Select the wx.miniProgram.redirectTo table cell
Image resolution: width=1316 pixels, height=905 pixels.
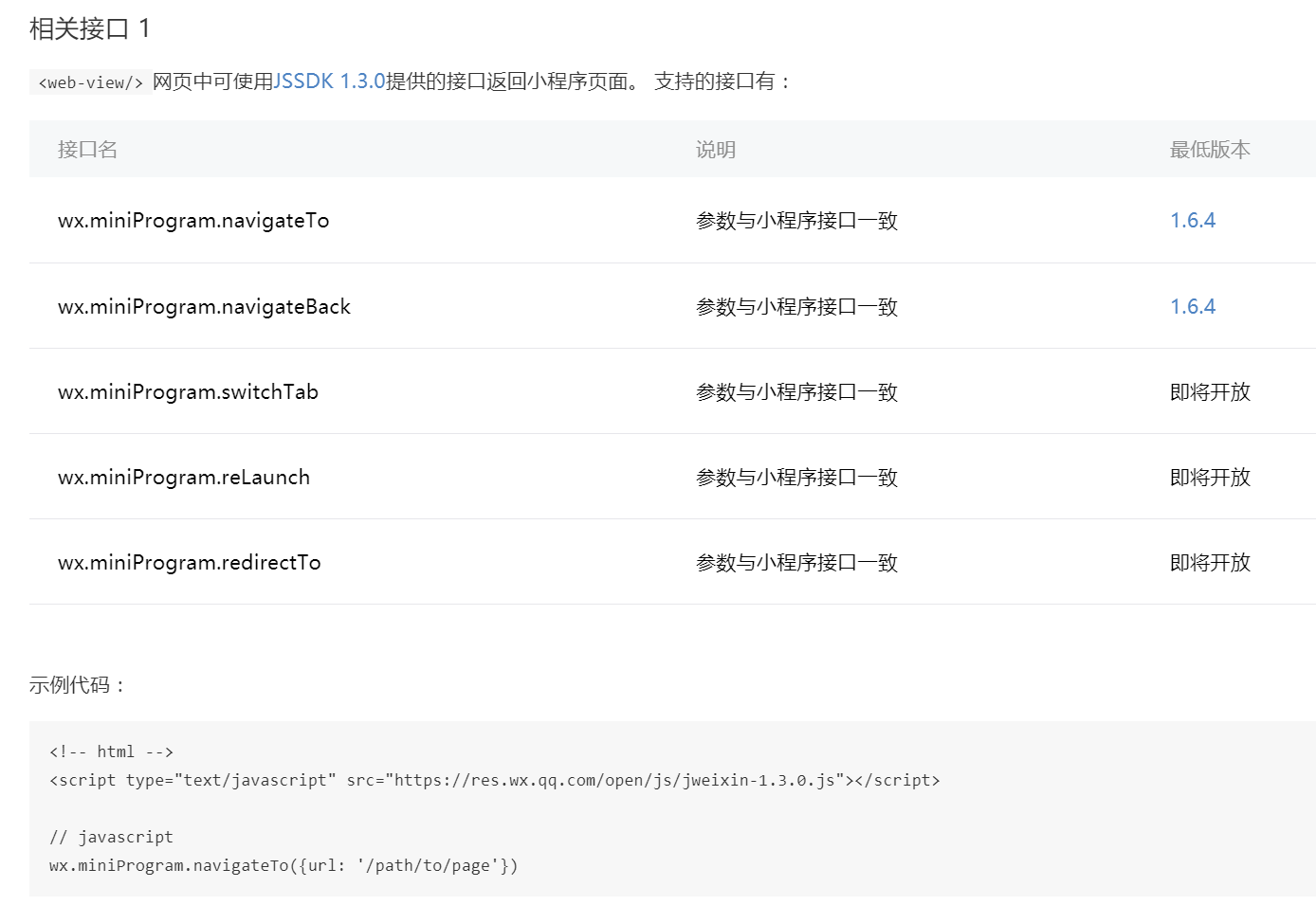pos(189,563)
